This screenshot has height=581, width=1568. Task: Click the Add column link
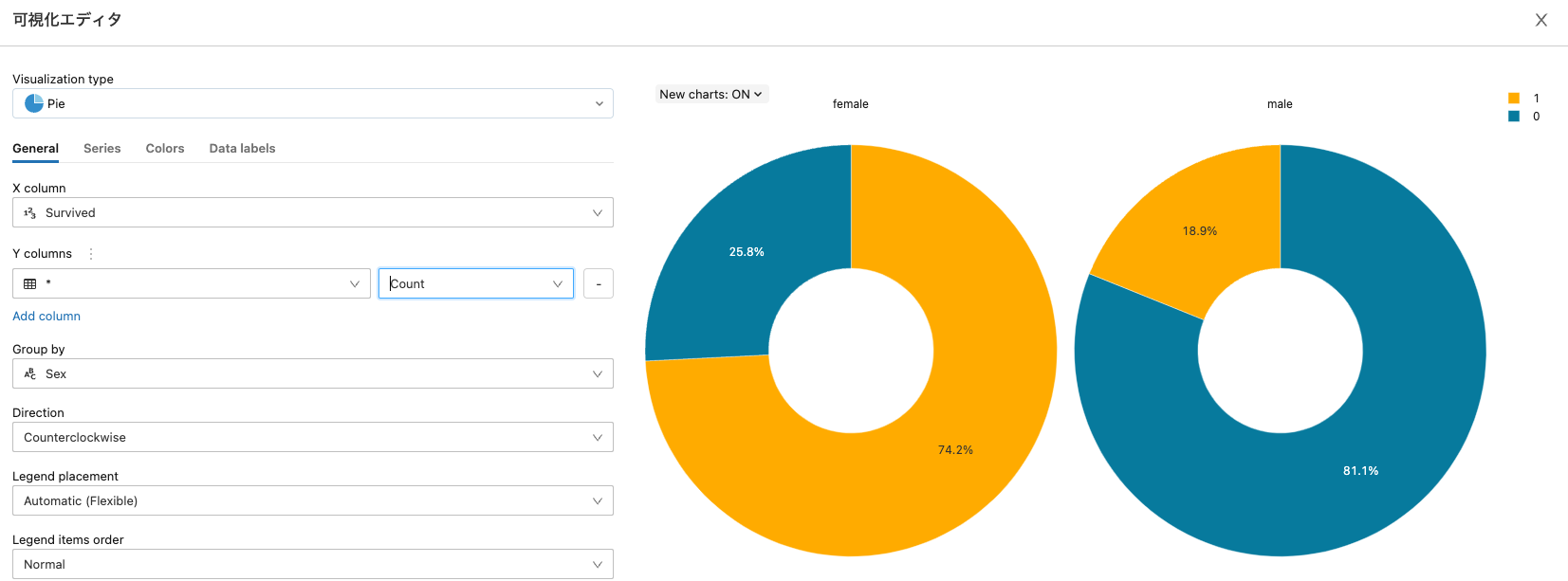[46, 317]
